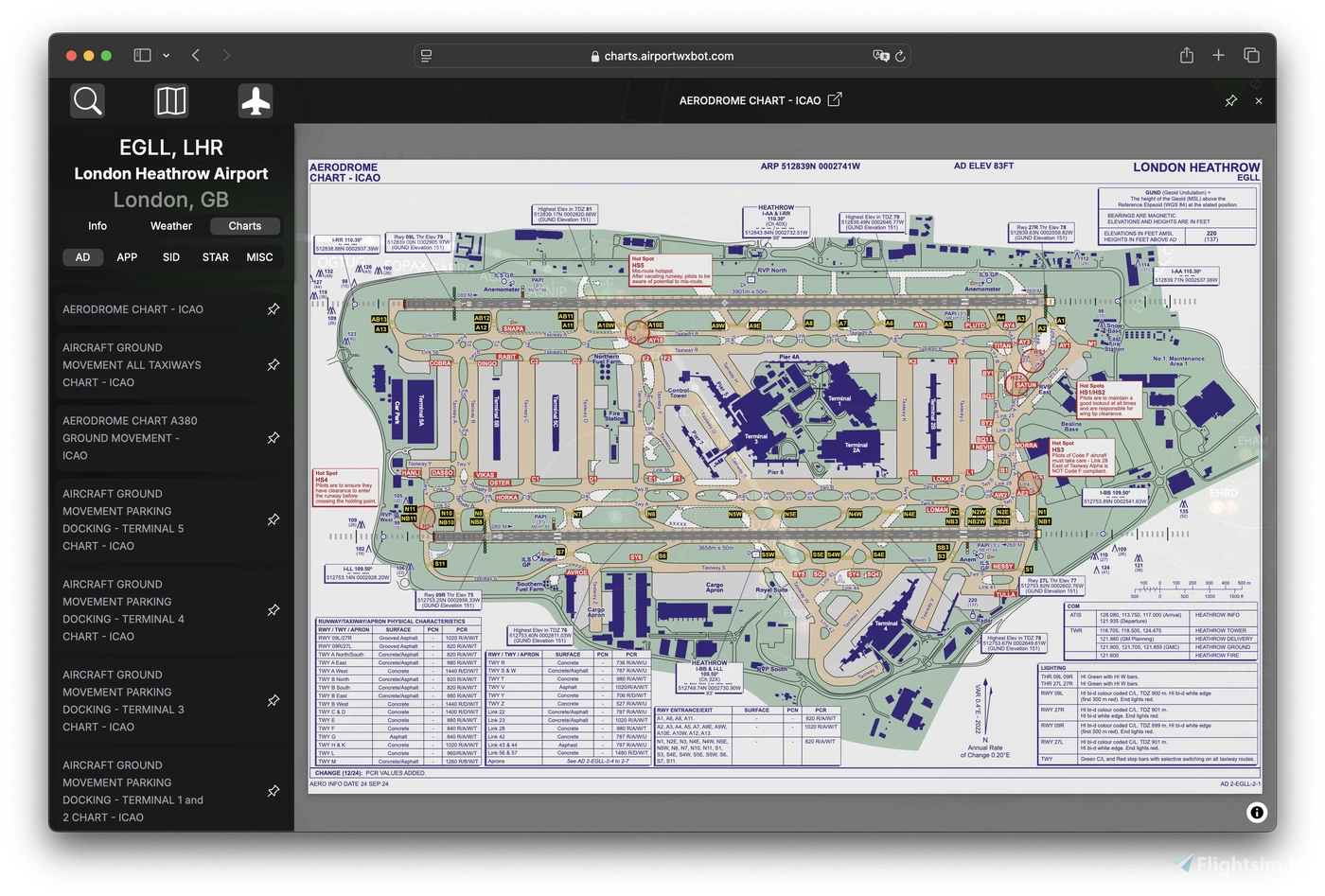Close the chart viewer with the X

pos(1259,100)
